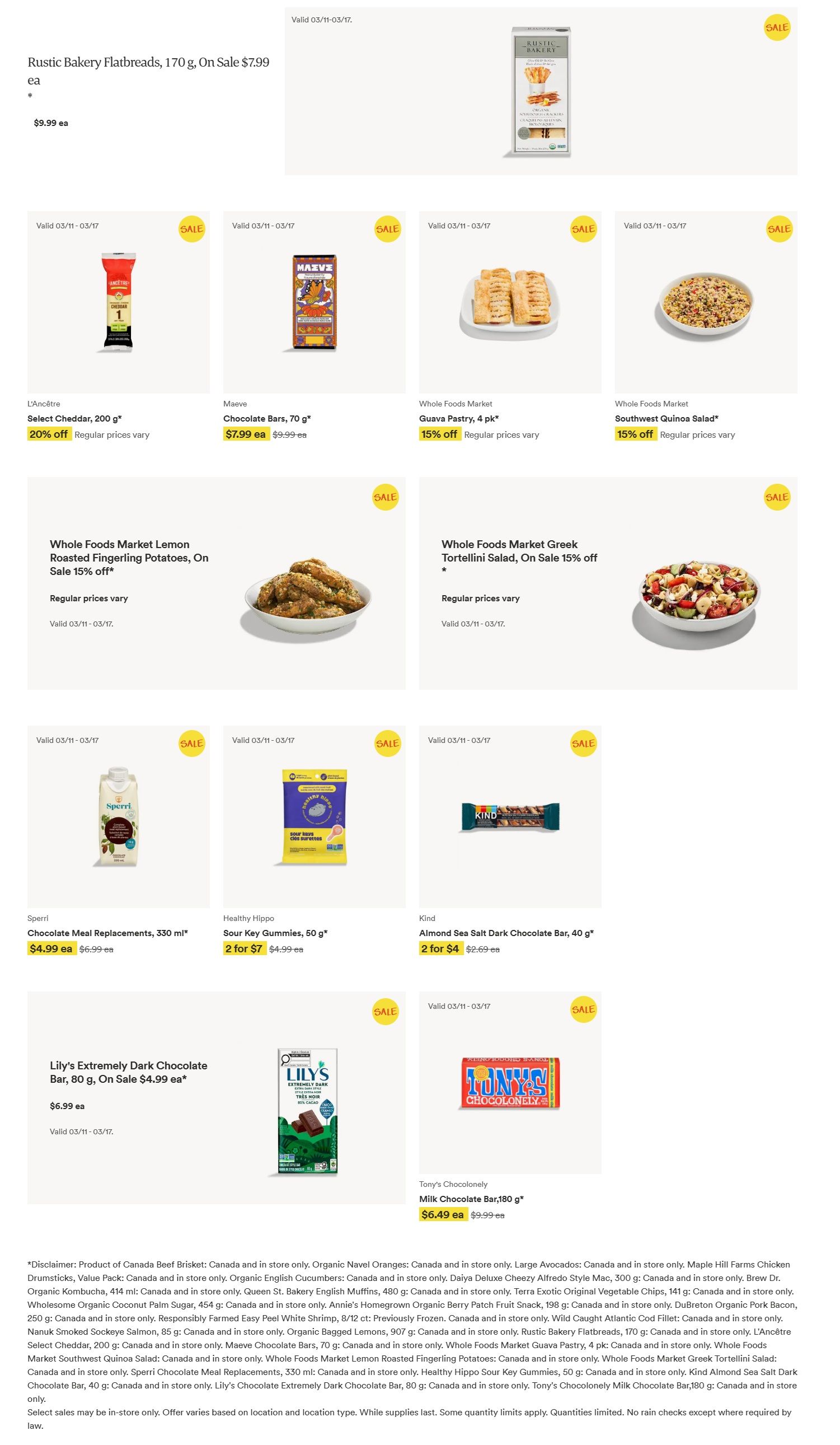
Task: Click the Kind bar product image
Action: [x=510, y=816]
